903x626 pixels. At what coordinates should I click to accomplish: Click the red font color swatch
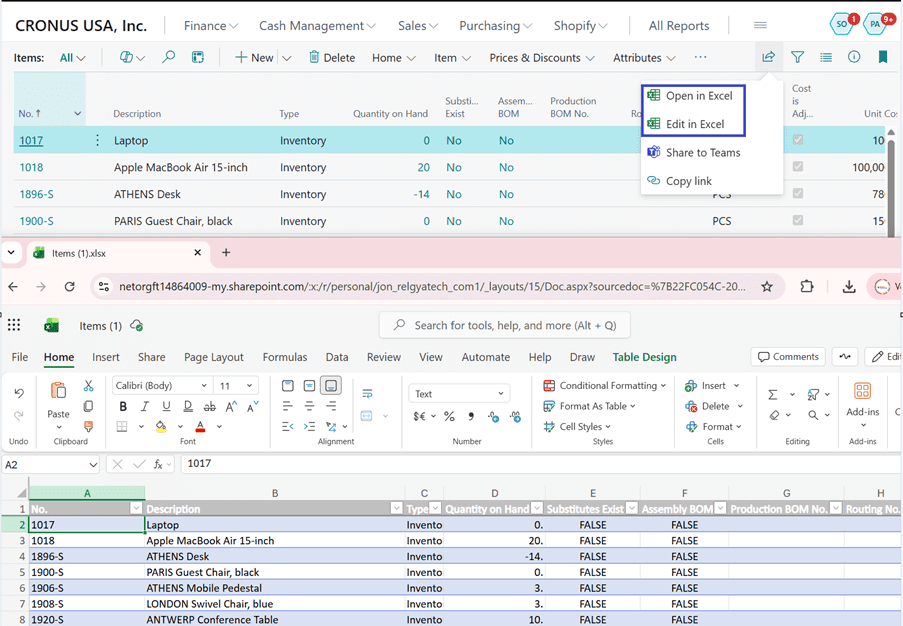click(200, 427)
